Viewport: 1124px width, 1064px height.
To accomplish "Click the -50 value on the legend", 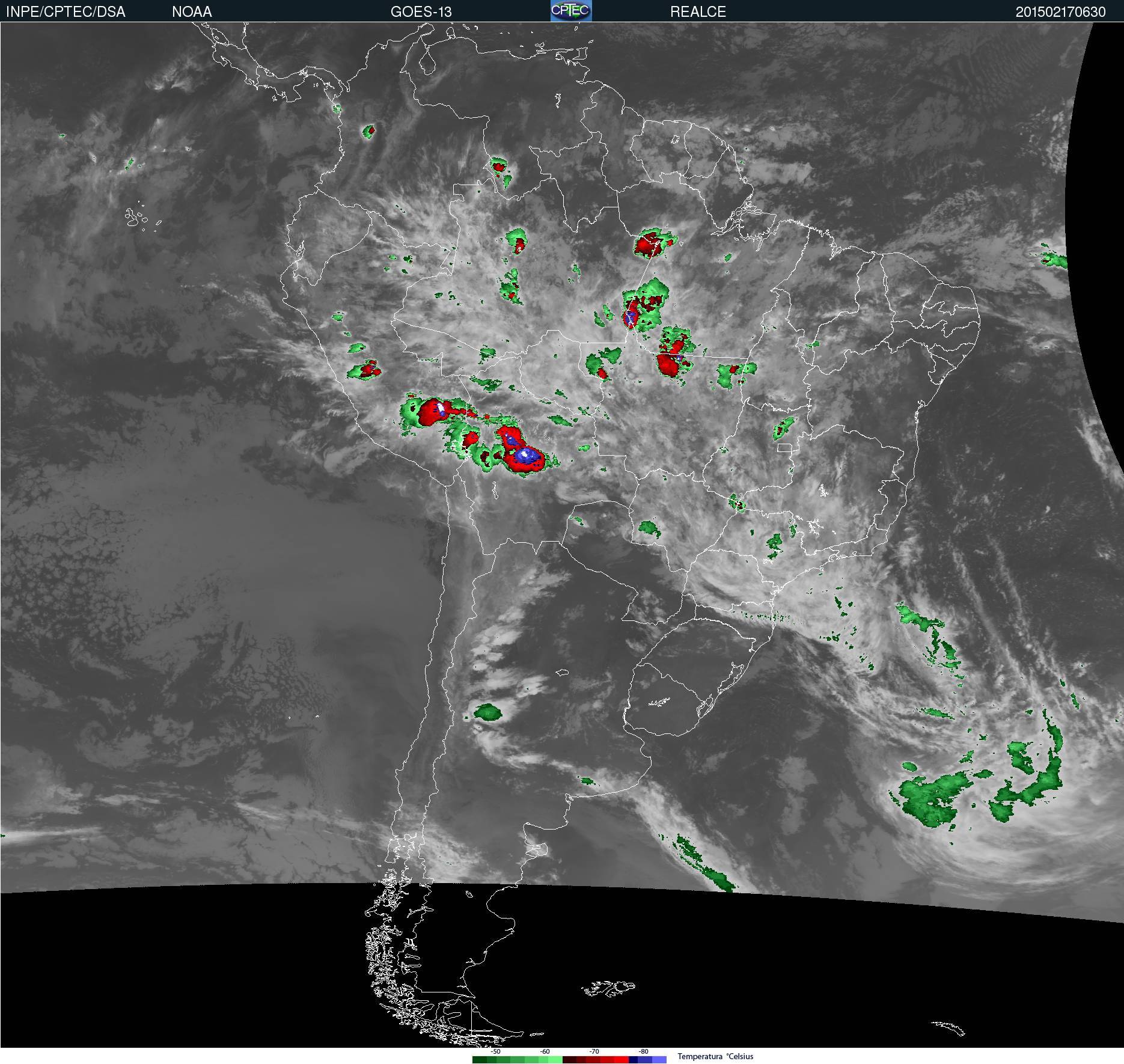I will pyautogui.click(x=495, y=1052).
